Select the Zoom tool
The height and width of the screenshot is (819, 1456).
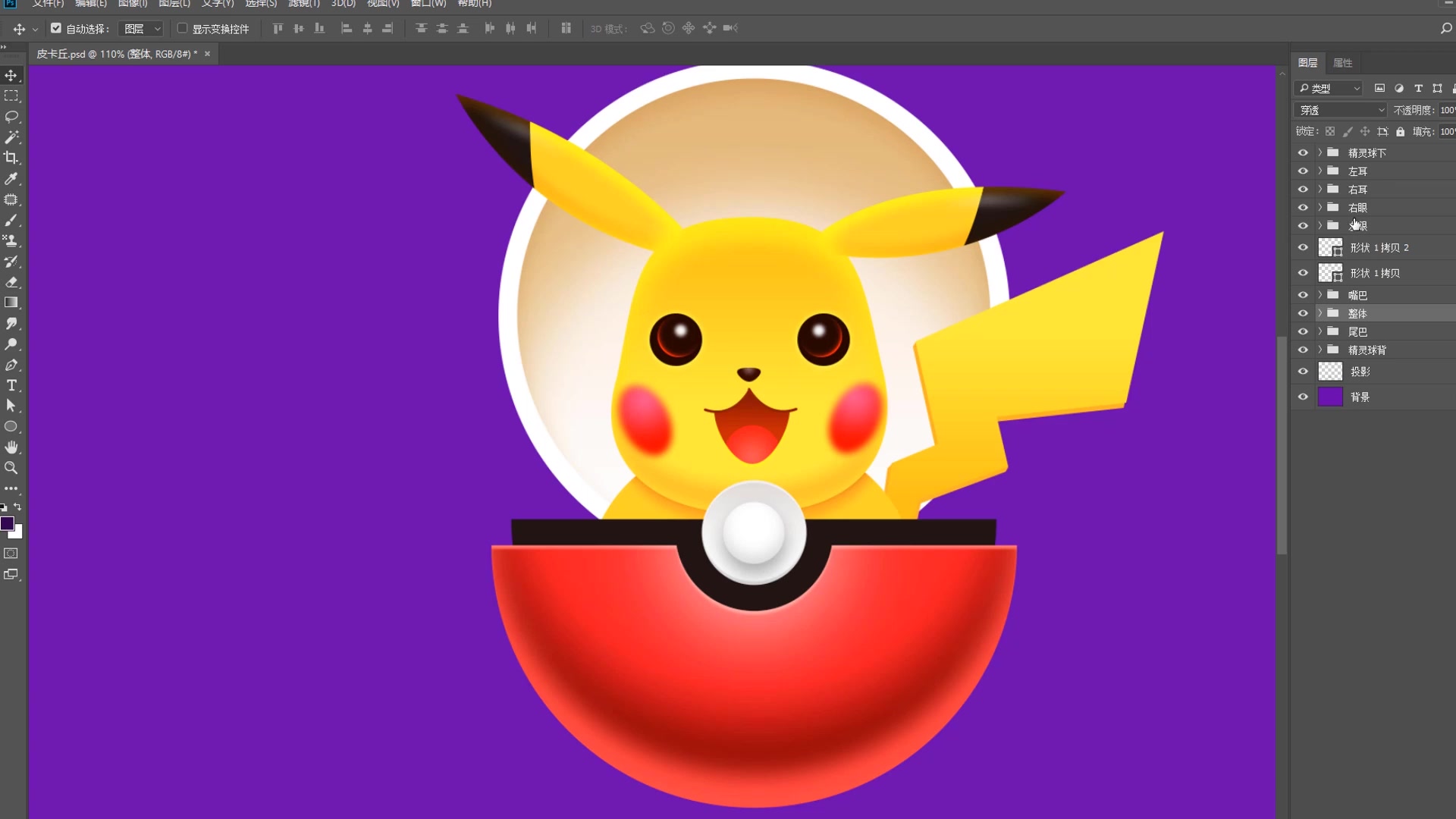point(11,468)
